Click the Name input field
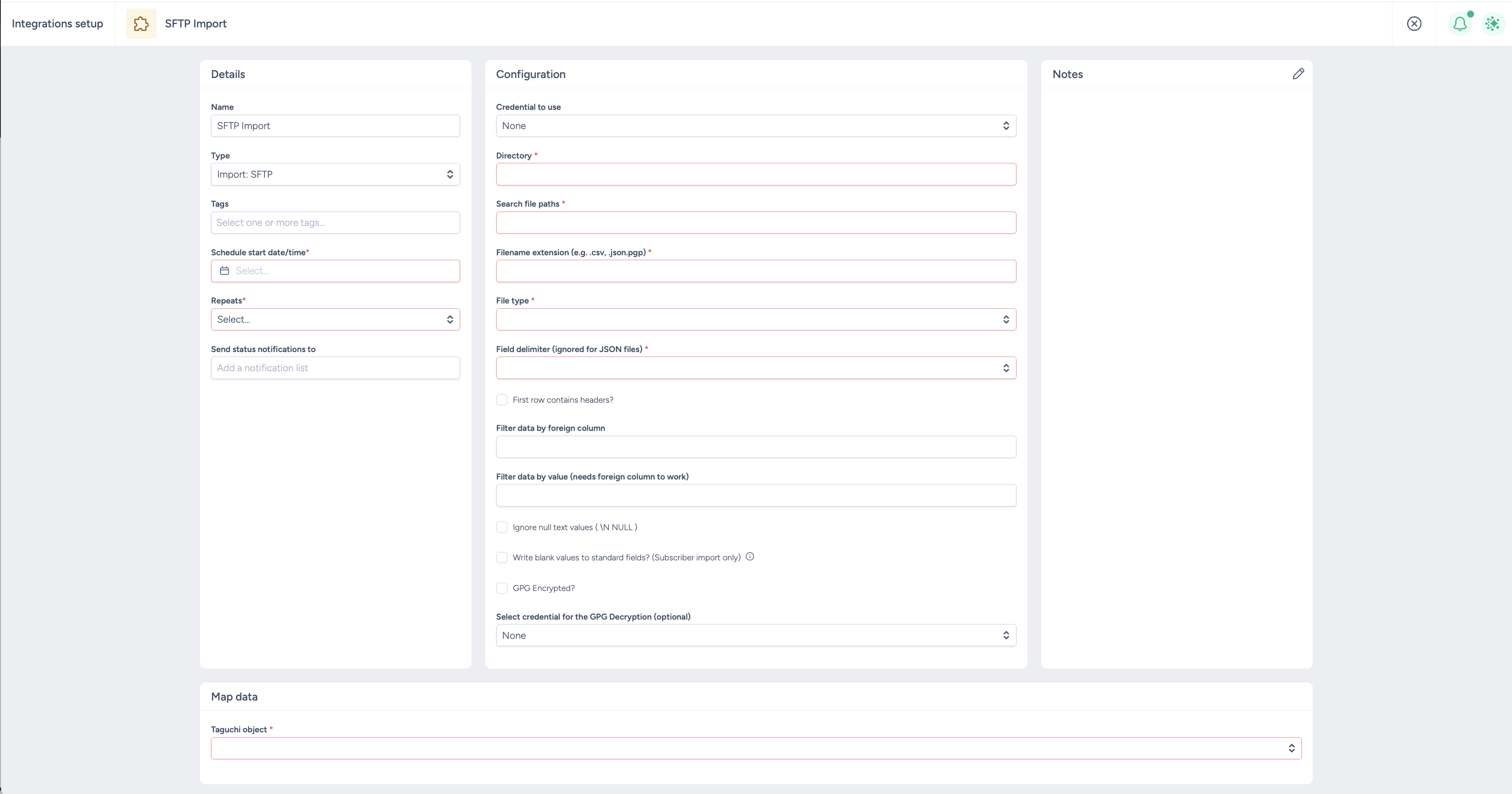1512x794 pixels. click(x=335, y=126)
